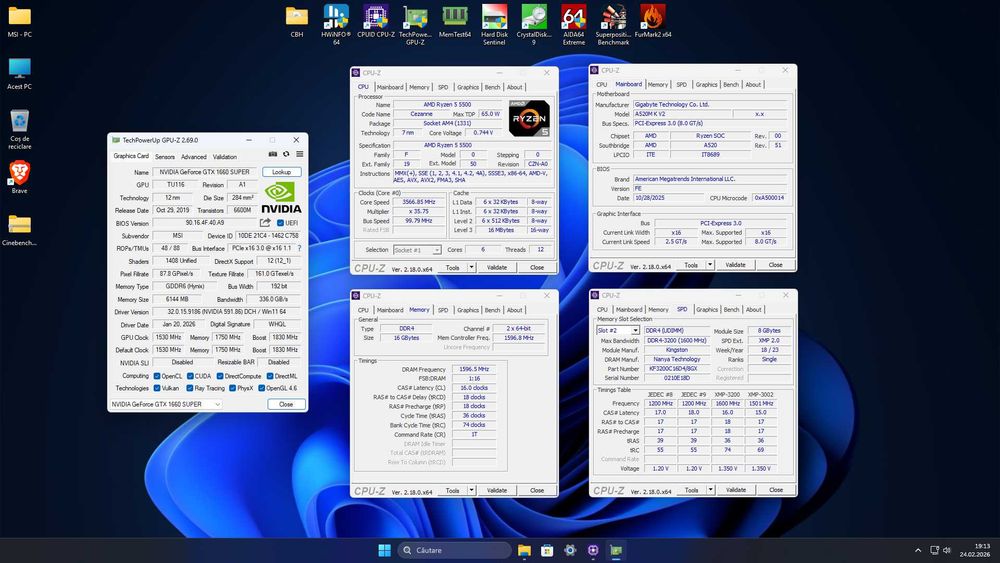Open CrystalDiskInfo desktop shortcut
Screen dimensions: 1000x563
click(534, 24)
